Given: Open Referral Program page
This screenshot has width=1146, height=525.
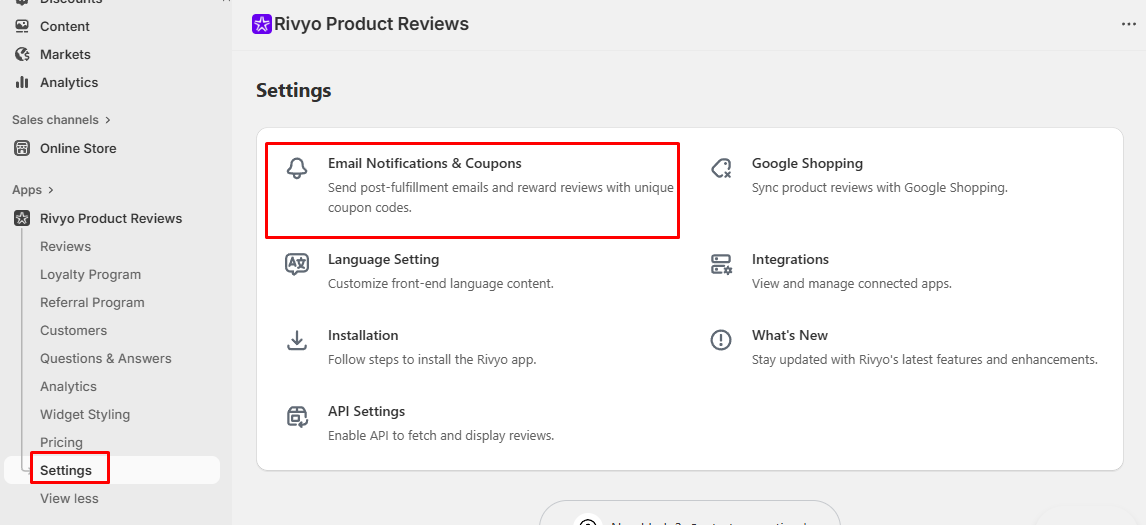Looking at the screenshot, I should 92,303.
